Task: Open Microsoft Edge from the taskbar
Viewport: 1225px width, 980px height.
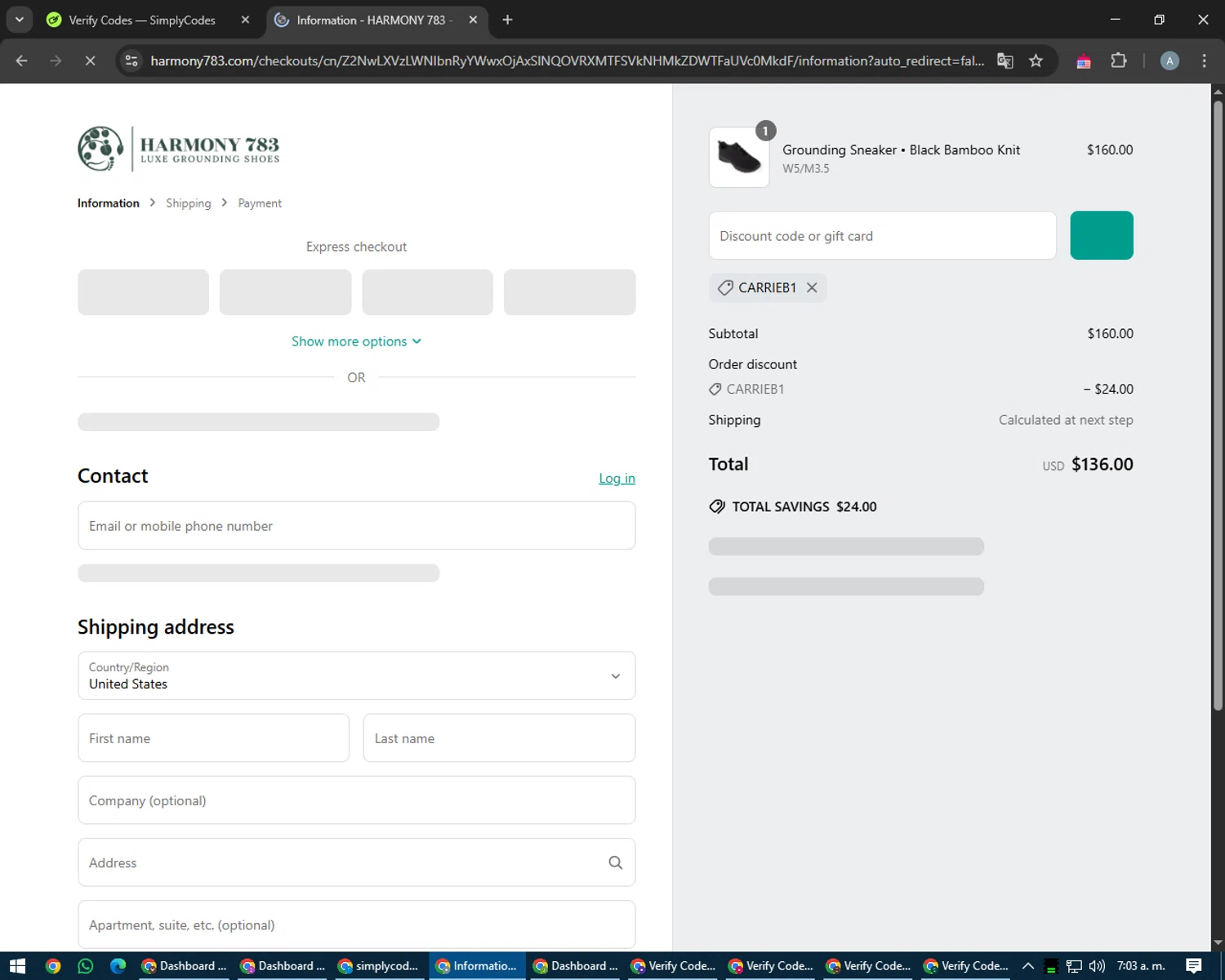Action: coord(118,966)
